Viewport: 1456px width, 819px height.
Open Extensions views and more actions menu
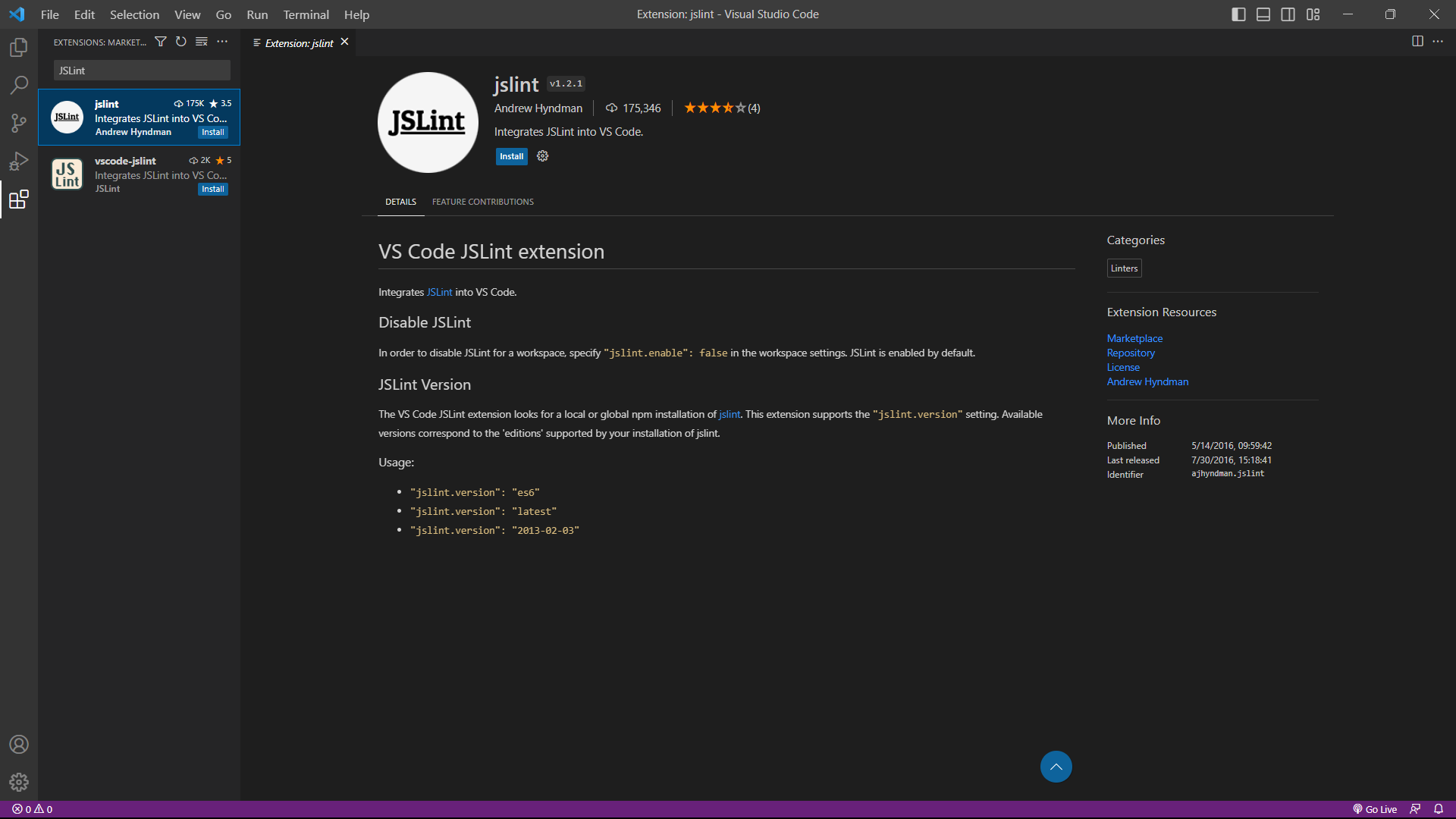coord(222,42)
